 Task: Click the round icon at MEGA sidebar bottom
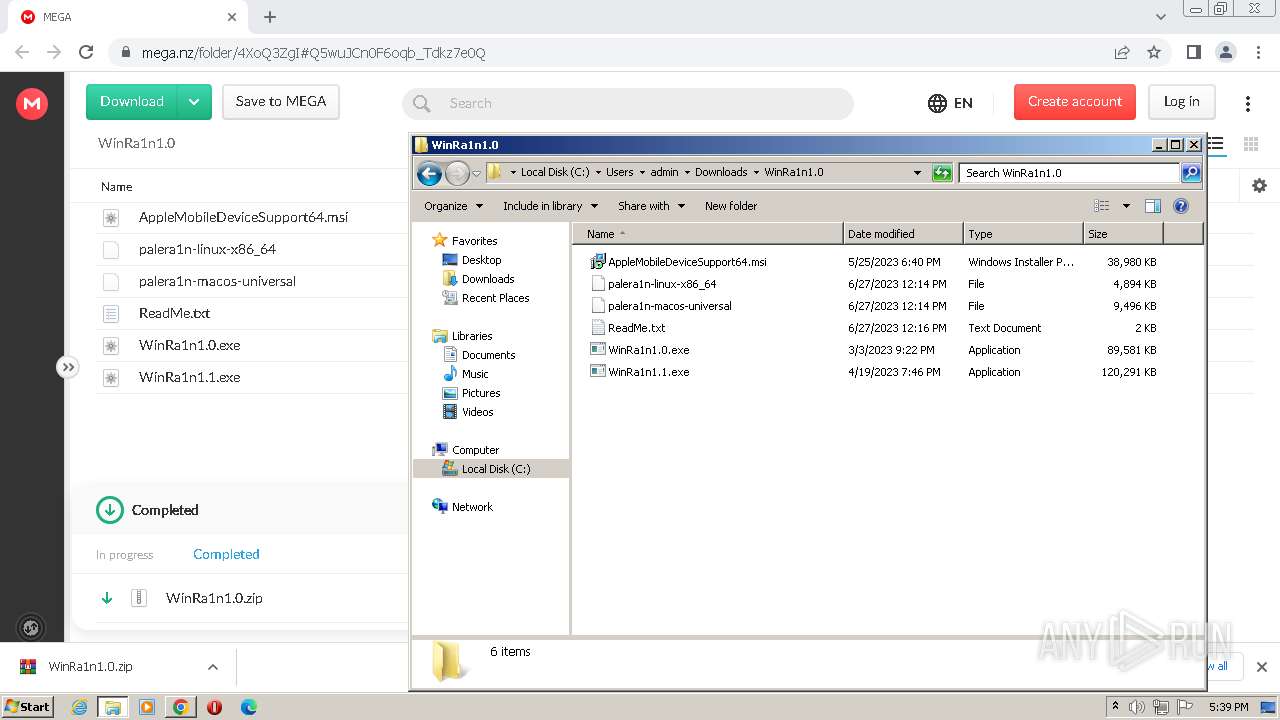click(x=31, y=628)
